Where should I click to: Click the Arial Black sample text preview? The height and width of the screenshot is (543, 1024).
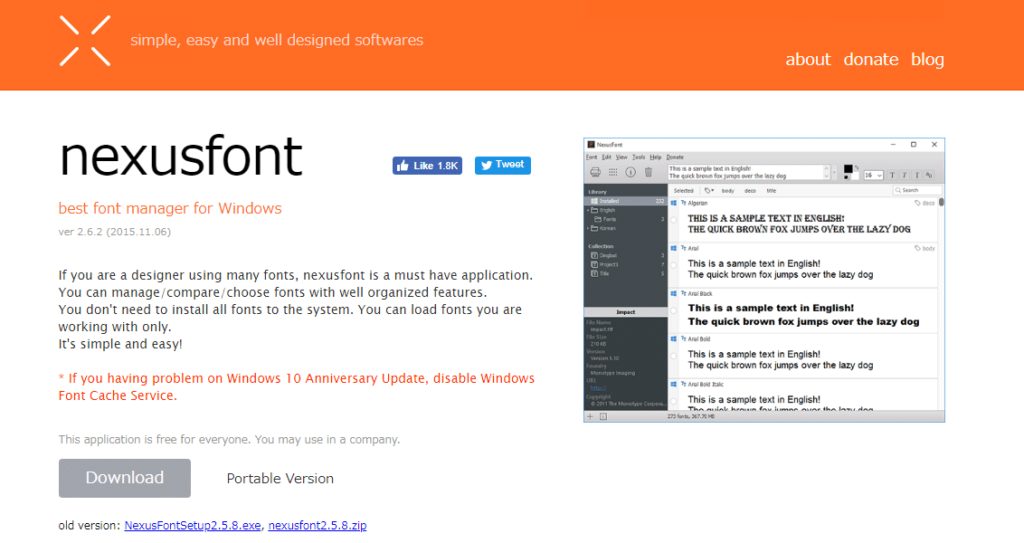[x=803, y=315]
